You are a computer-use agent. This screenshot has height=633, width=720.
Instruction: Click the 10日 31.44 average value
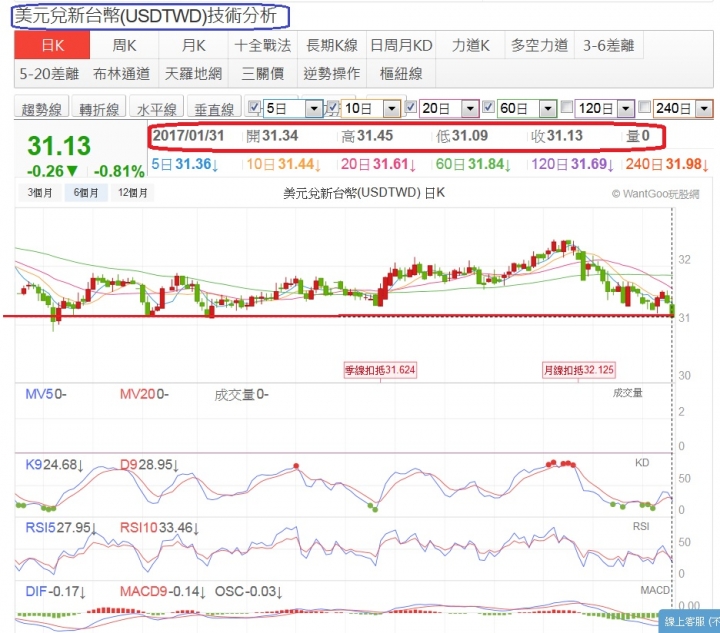click(284, 164)
